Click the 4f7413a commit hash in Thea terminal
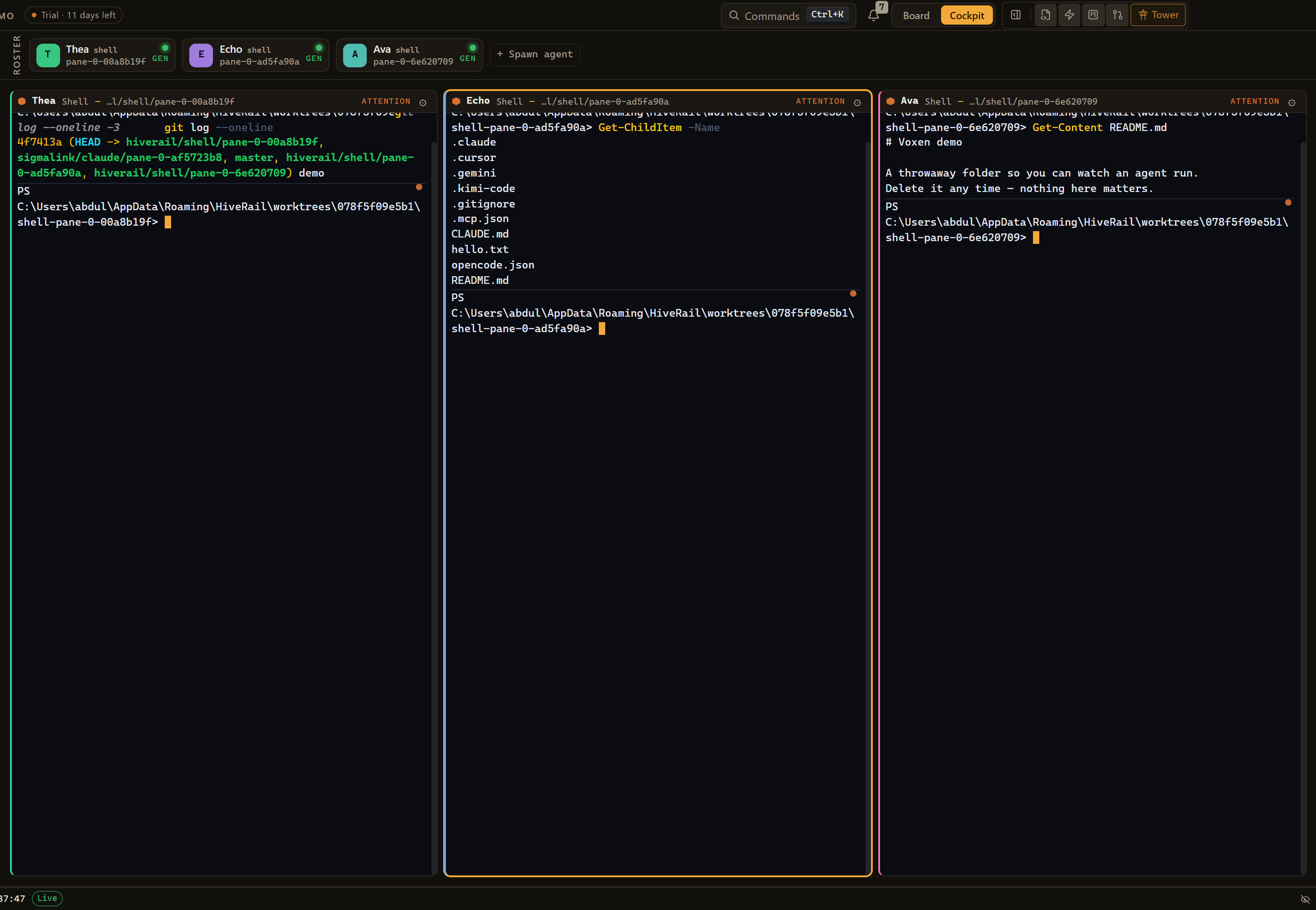This screenshot has width=1316, height=910. pyautogui.click(x=39, y=142)
